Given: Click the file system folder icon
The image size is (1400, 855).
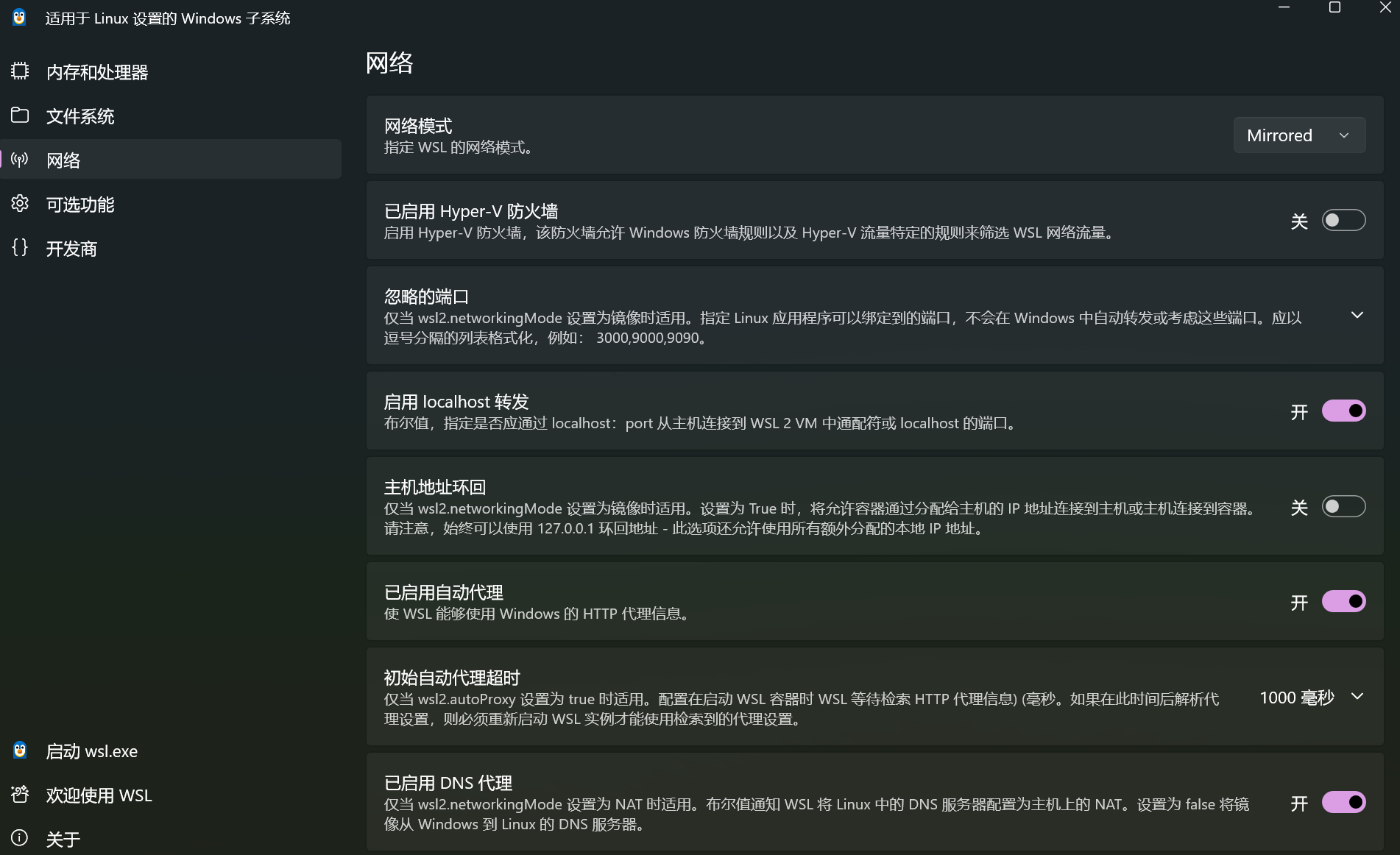Looking at the screenshot, I should tap(20, 115).
